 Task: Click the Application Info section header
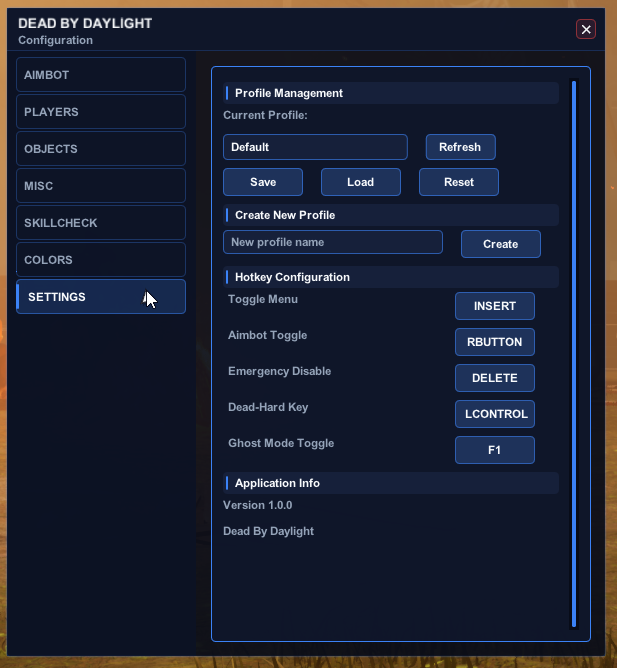(x=391, y=483)
